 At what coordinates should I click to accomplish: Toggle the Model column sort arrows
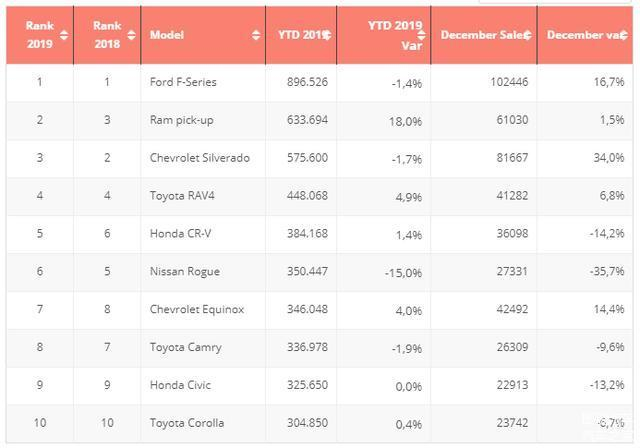[x=256, y=35]
